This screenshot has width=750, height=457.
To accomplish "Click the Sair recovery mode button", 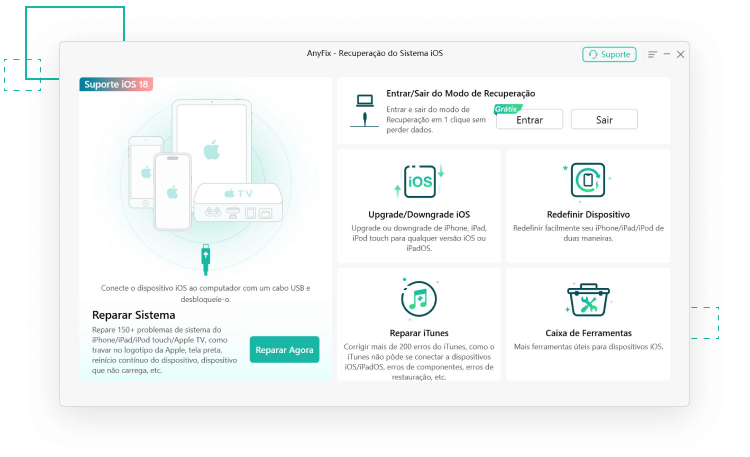I will click(x=604, y=120).
